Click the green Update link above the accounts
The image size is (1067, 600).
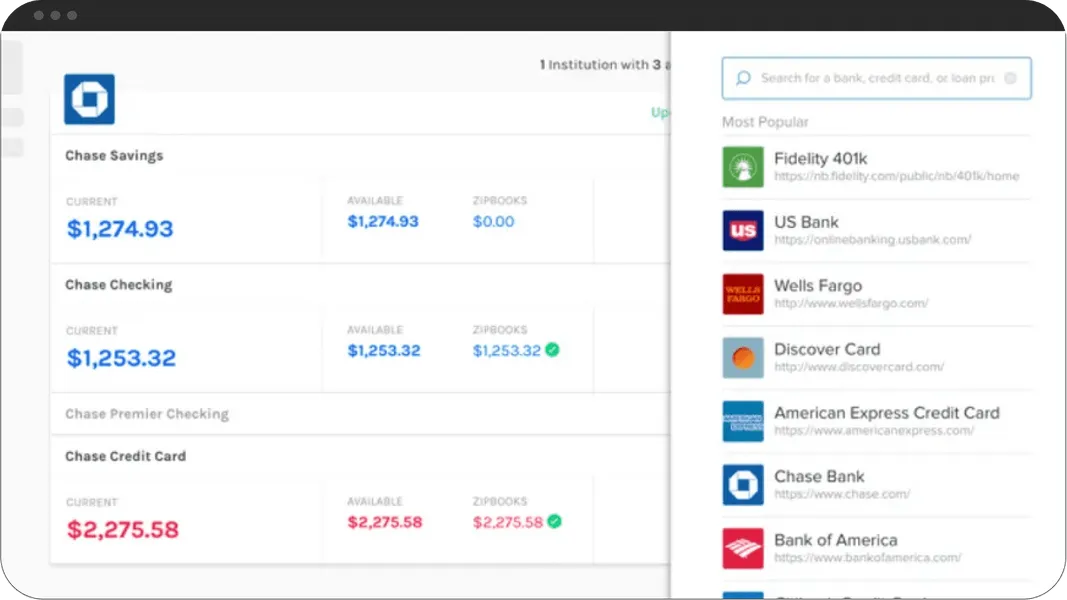pos(661,112)
